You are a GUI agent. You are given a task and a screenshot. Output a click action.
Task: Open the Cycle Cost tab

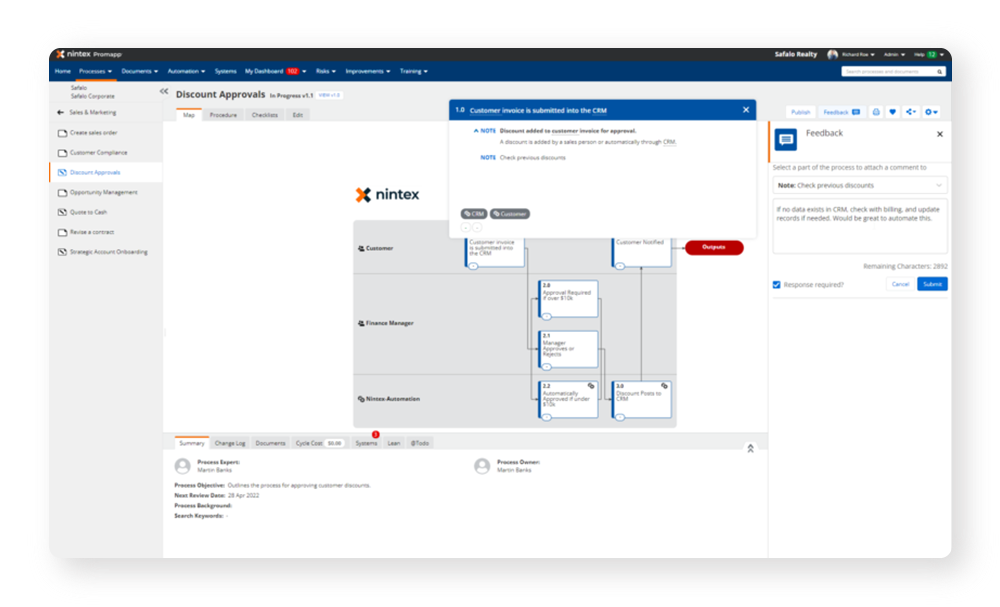pos(320,443)
